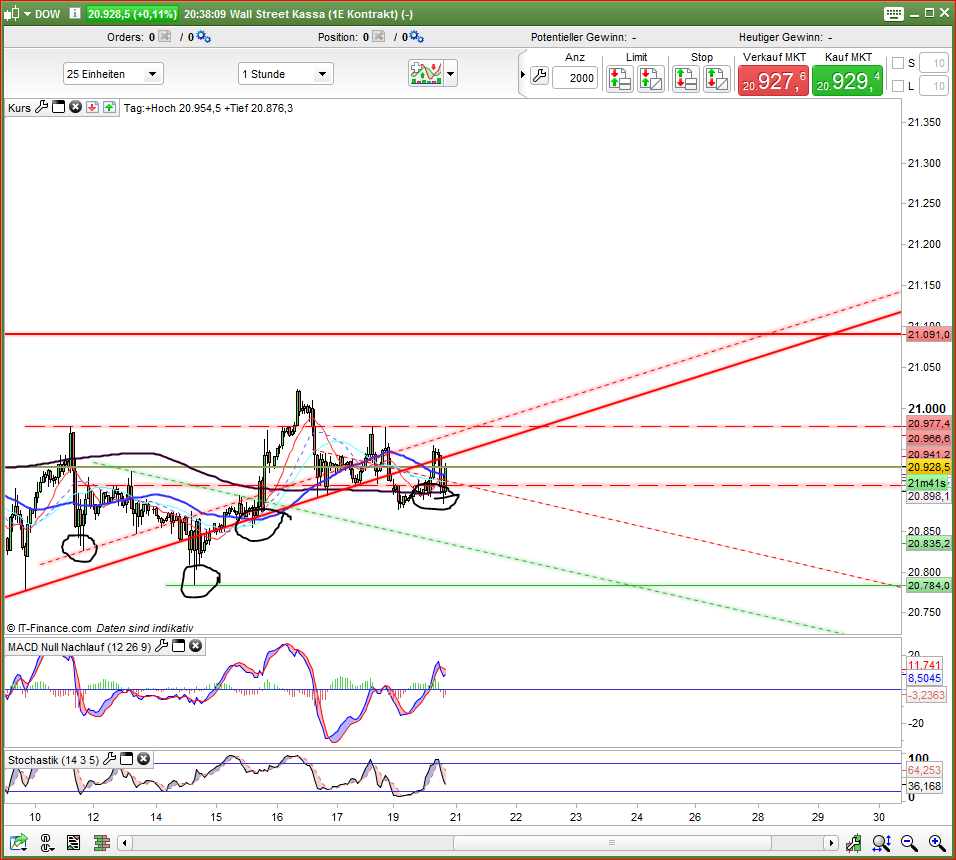Click the export chart icon
The width and height of the screenshot is (956, 860).
[18, 843]
